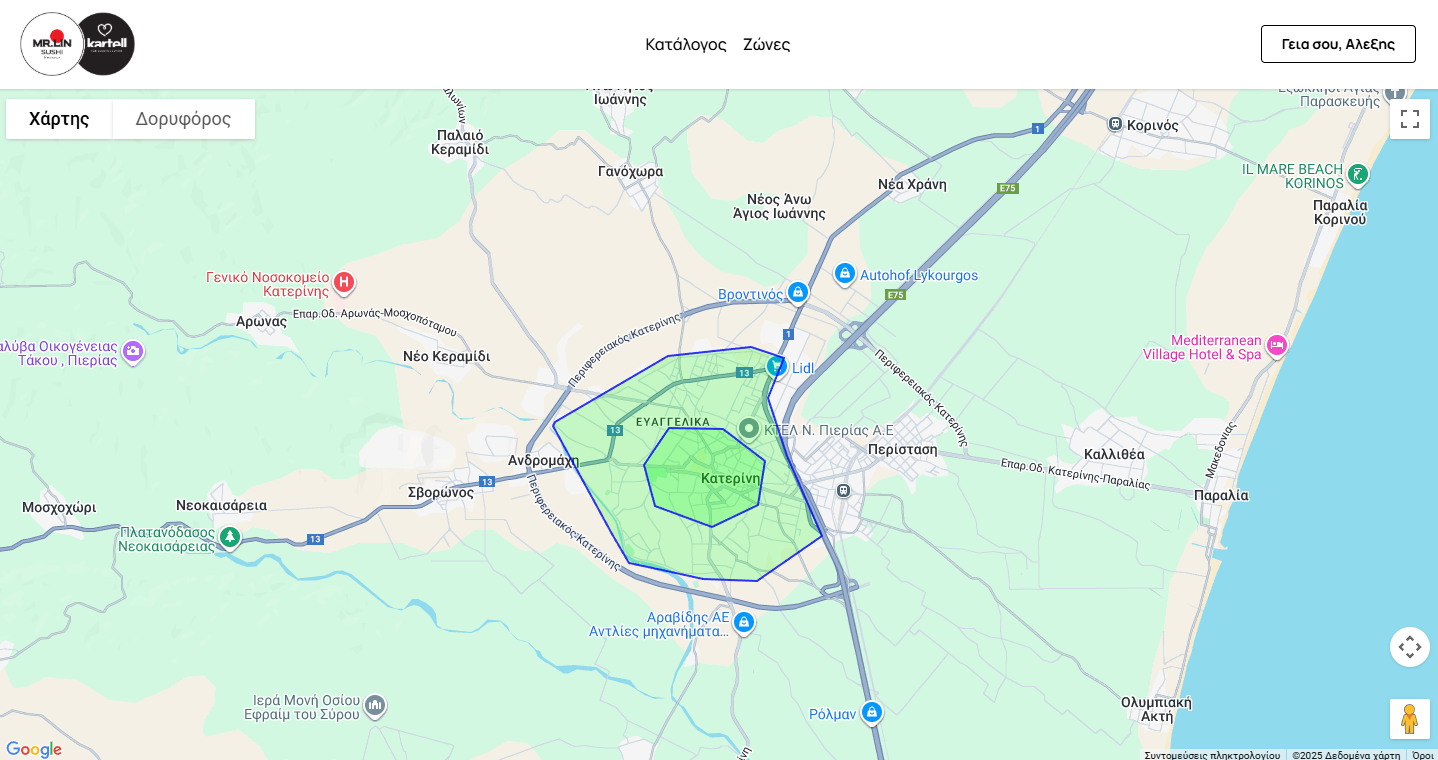1438x760 pixels.
Task: Click the Γεια σου, Αλεξης button
Action: (x=1337, y=44)
